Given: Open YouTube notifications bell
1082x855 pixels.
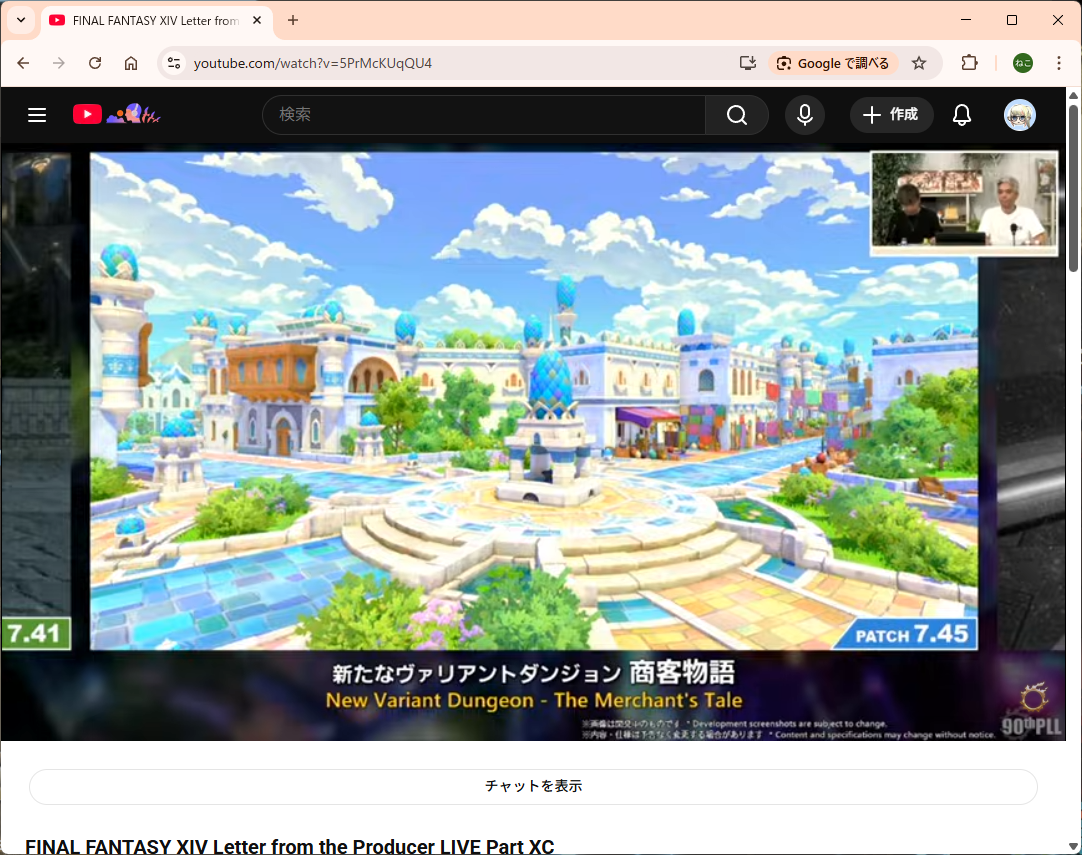Looking at the screenshot, I should [x=962, y=115].
